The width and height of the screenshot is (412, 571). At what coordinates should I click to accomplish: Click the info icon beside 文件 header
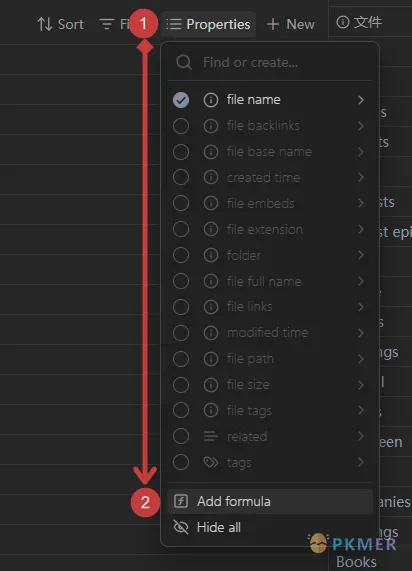tap(342, 22)
